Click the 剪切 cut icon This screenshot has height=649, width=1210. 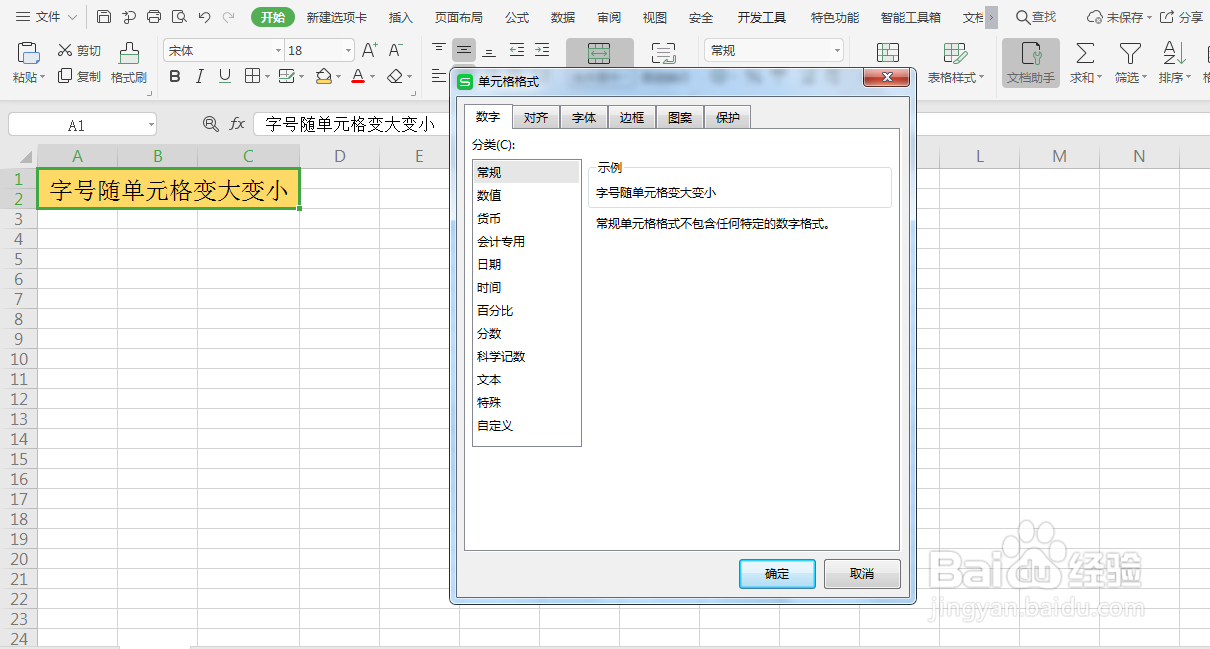[77, 50]
